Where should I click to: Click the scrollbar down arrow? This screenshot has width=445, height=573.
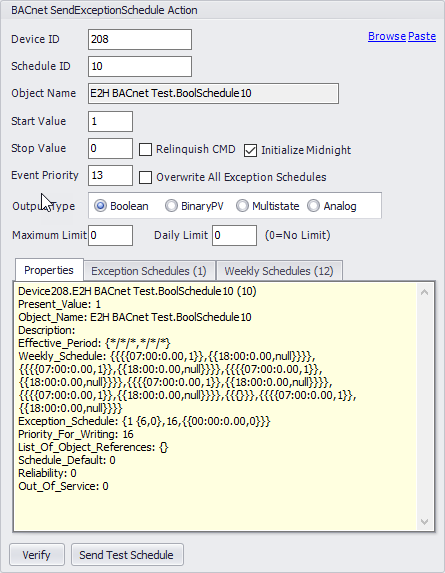[425, 521]
